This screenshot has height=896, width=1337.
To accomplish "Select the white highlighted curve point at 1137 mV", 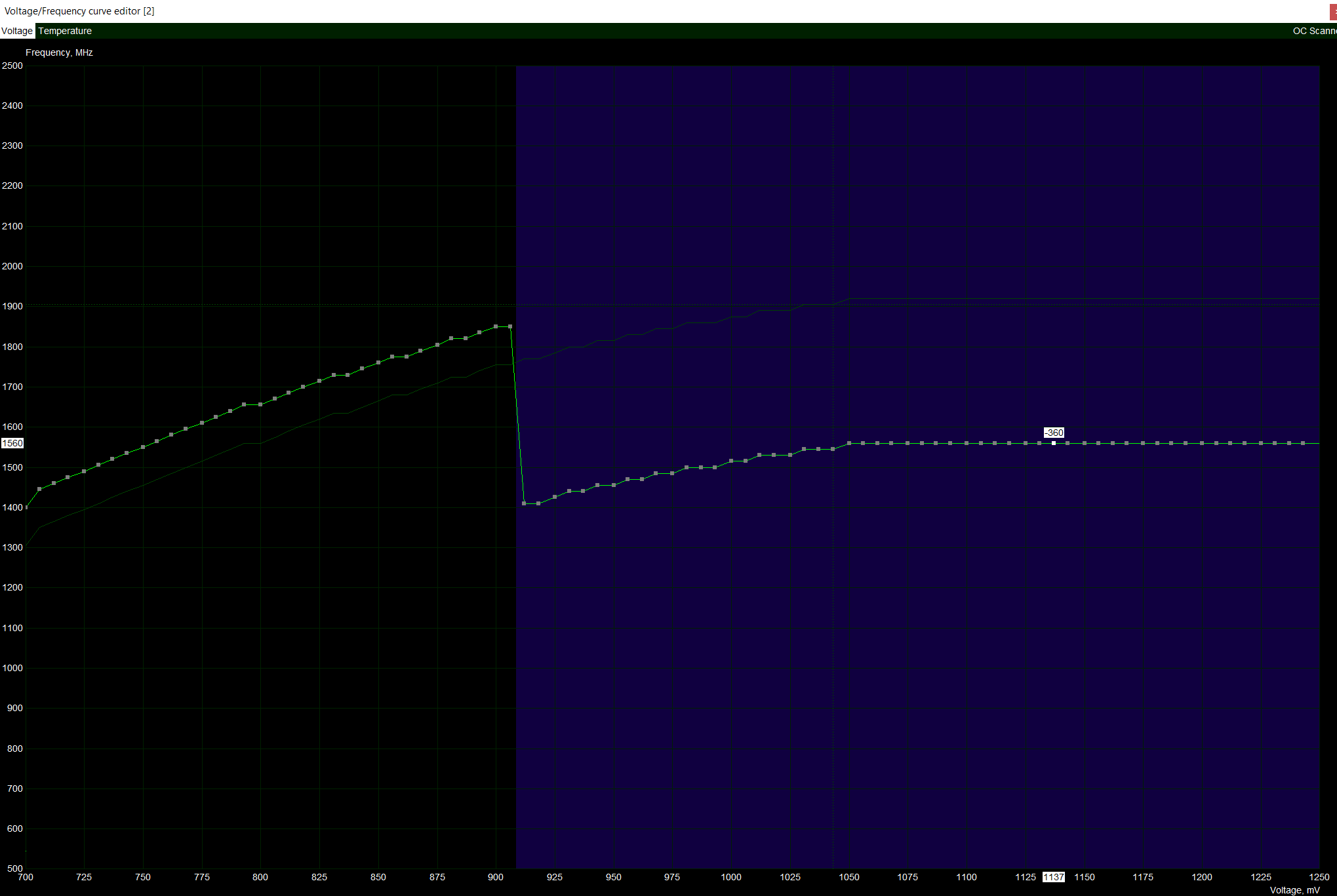I will pos(1054,443).
